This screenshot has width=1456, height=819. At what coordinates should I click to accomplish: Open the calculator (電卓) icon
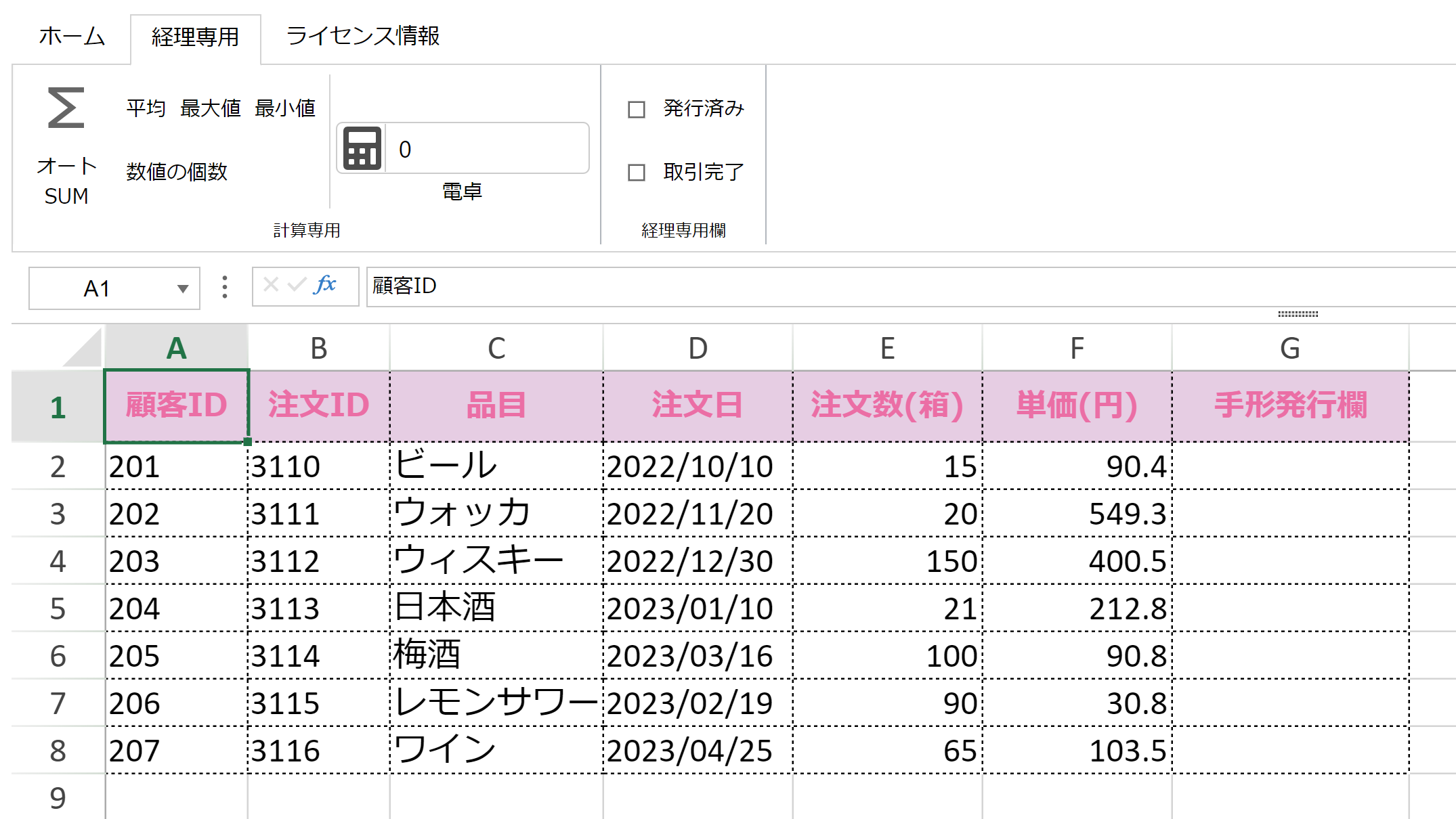pyautogui.click(x=362, y=148)
